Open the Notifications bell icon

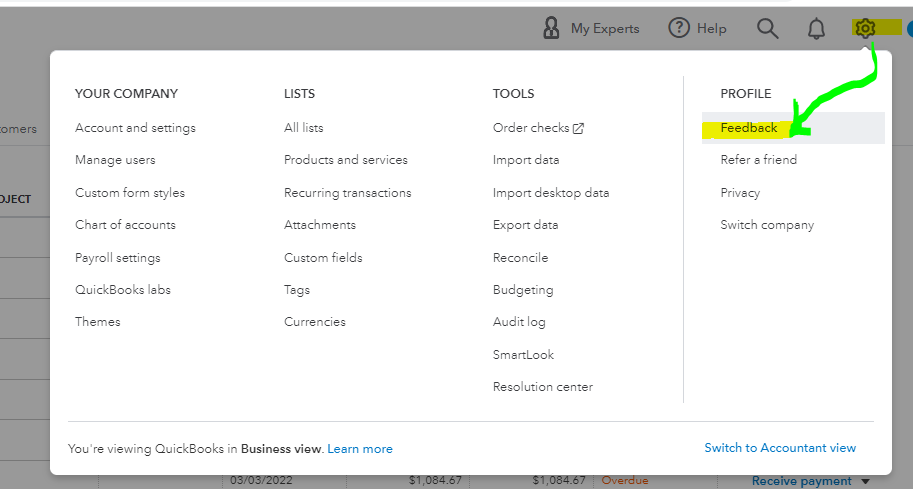coord(816,28)
